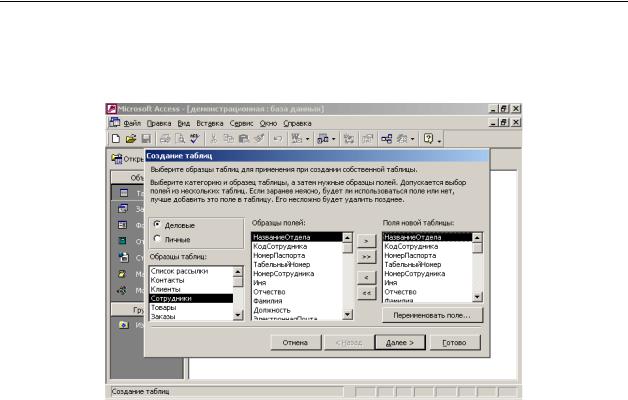
Task: Select the Деловые radio button
Action: pyautogui.click(x=157, y=225)
